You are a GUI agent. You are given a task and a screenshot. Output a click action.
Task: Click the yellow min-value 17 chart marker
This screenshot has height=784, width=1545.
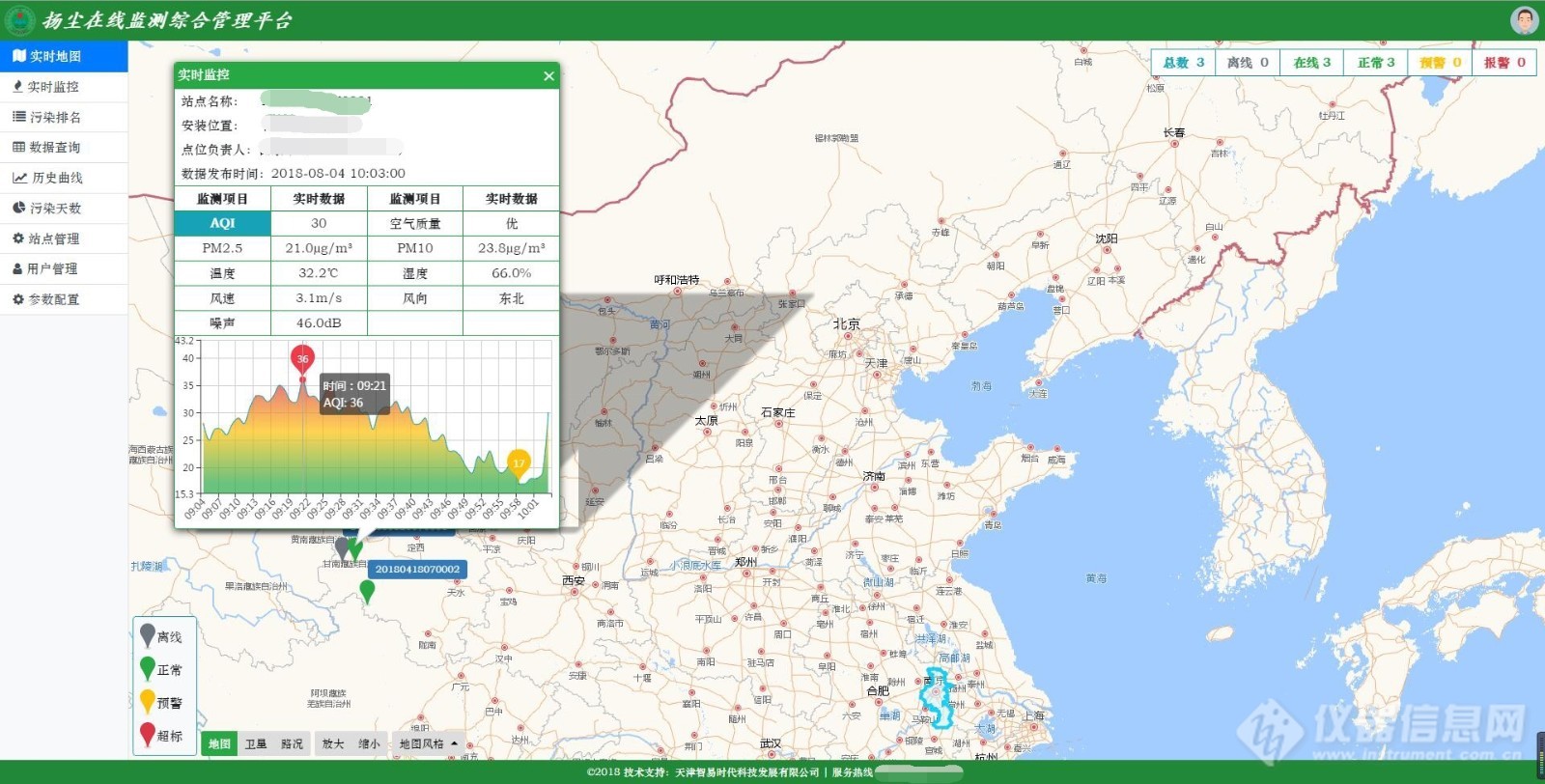point(519,462)
